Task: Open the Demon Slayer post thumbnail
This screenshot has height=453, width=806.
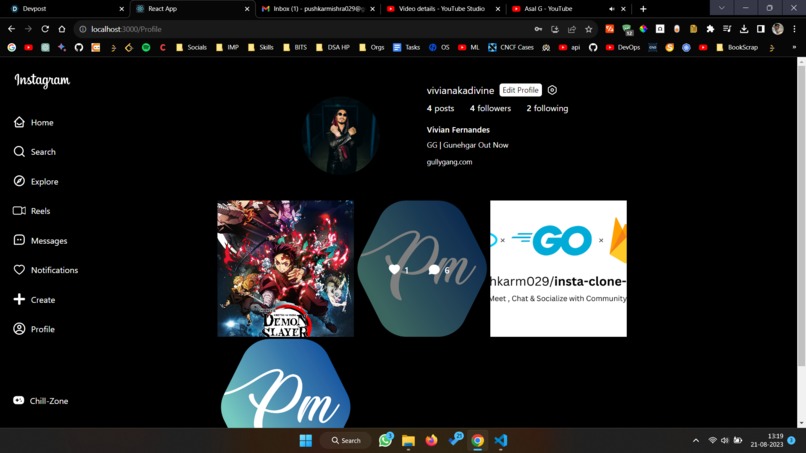Action: click(285, 268)
